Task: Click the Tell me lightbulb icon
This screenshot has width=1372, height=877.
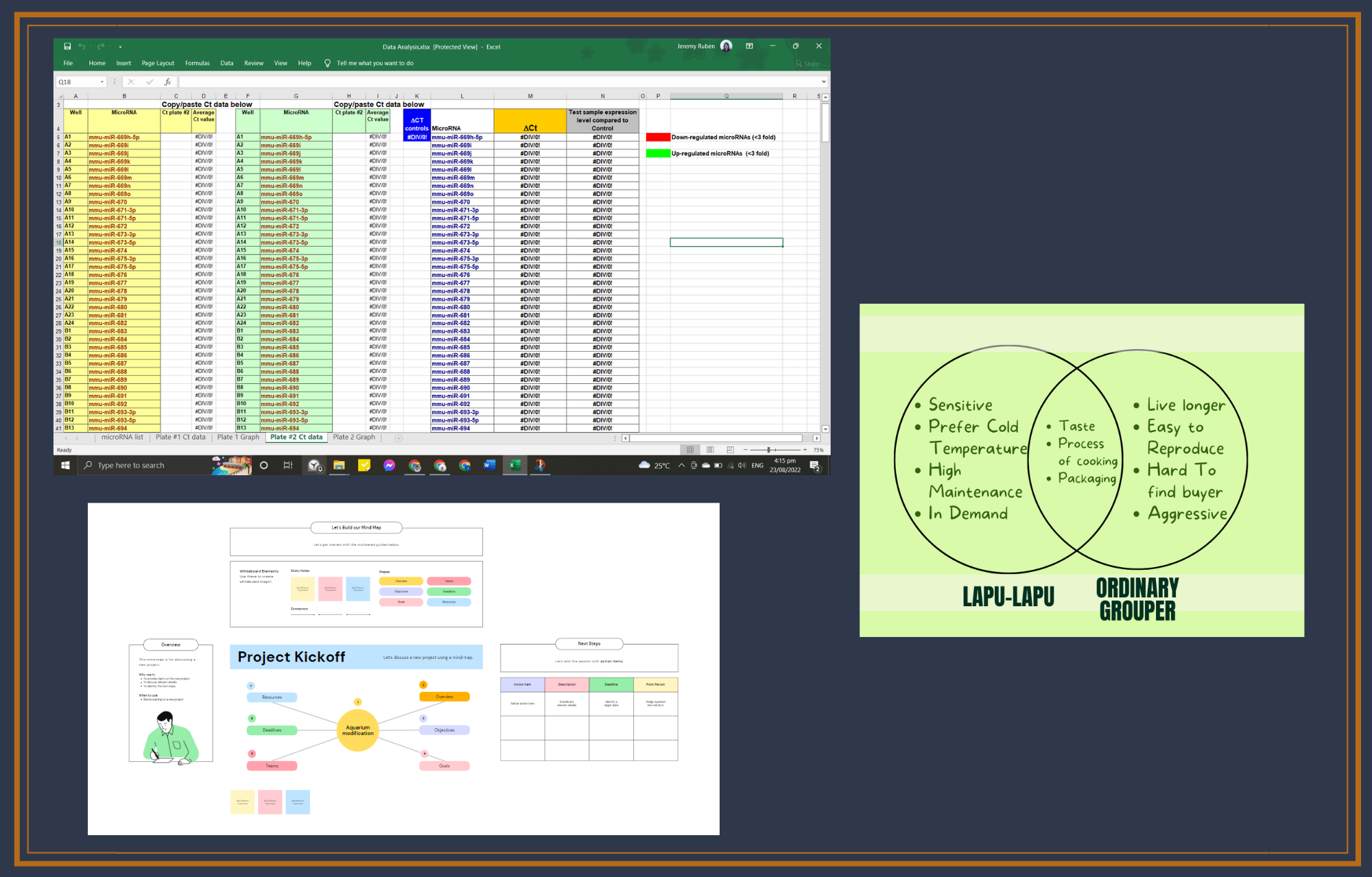Action: tap(327, 63)
